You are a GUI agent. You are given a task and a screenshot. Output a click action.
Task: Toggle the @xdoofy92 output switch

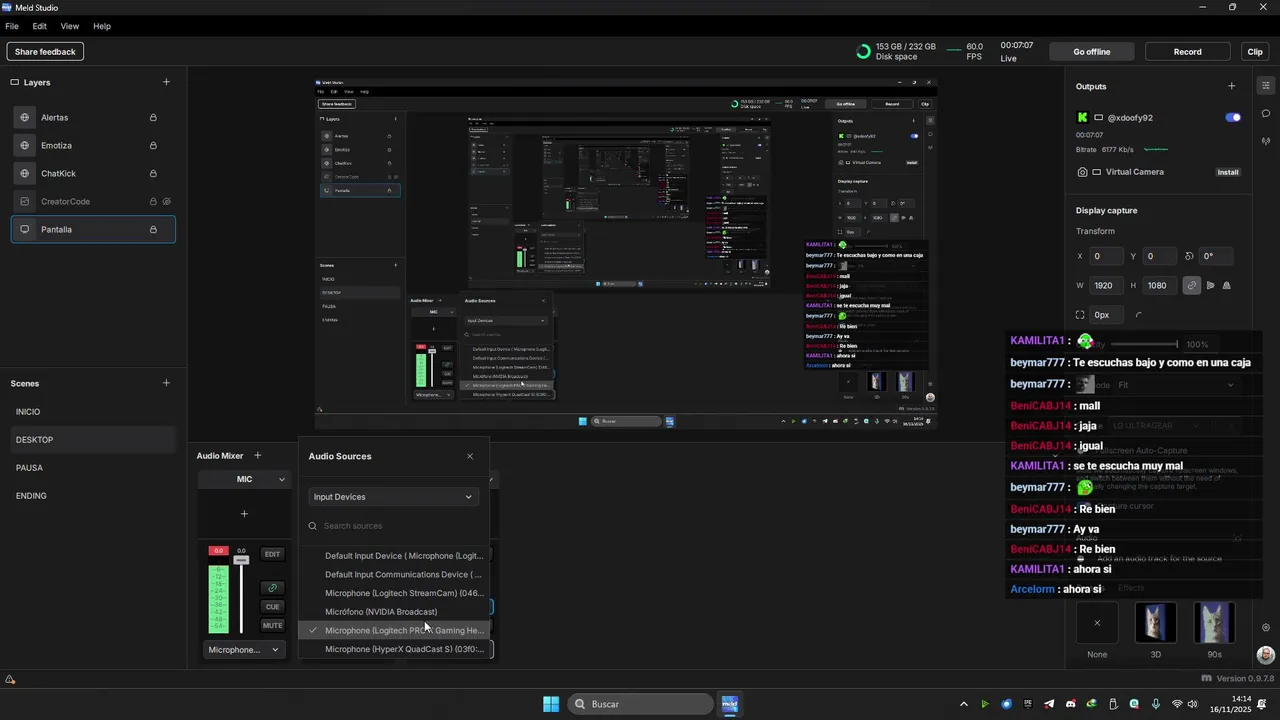pos(1233,117)
